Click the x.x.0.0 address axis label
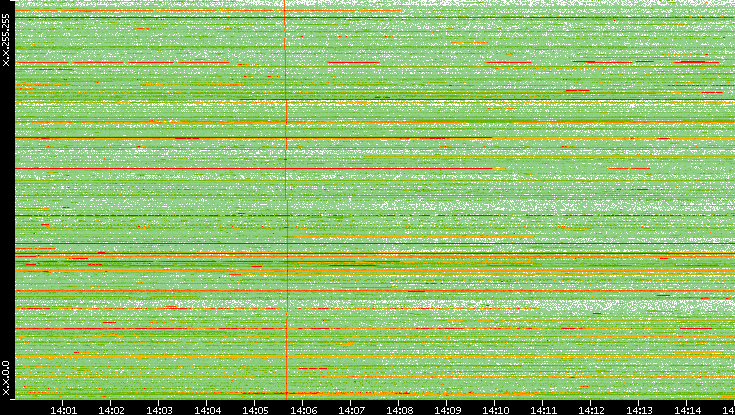Image resolution: width=735 pixels, height=415 pixels. [x=6, y=378]
